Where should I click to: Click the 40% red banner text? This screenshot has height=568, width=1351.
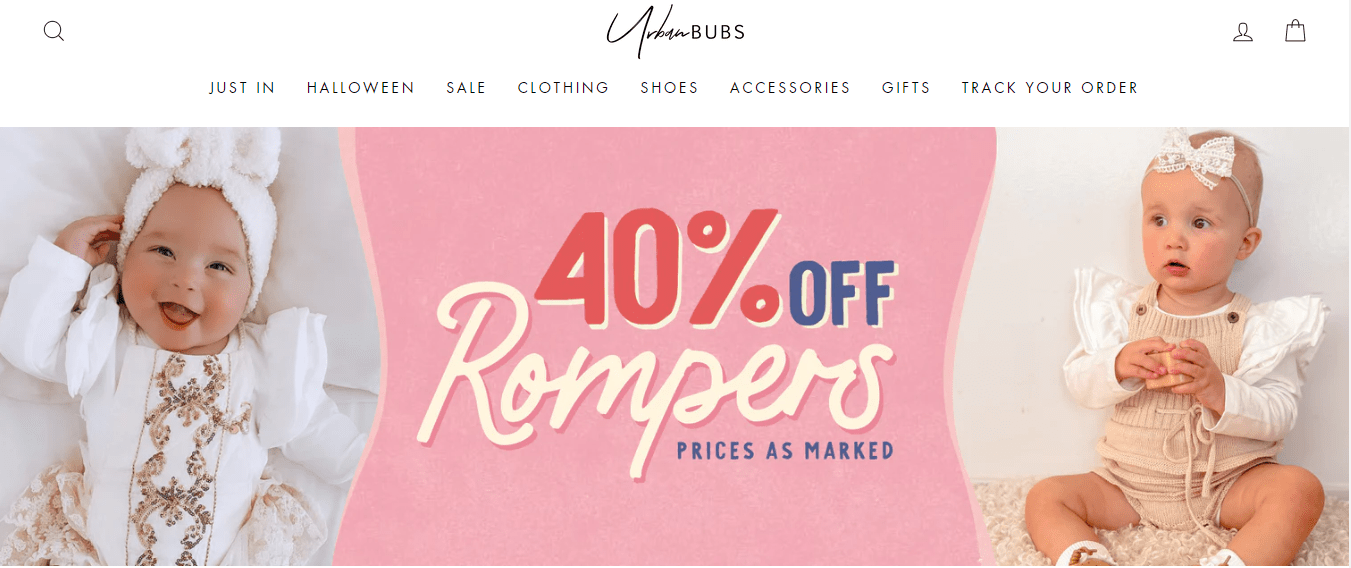(x=660, y=267)
